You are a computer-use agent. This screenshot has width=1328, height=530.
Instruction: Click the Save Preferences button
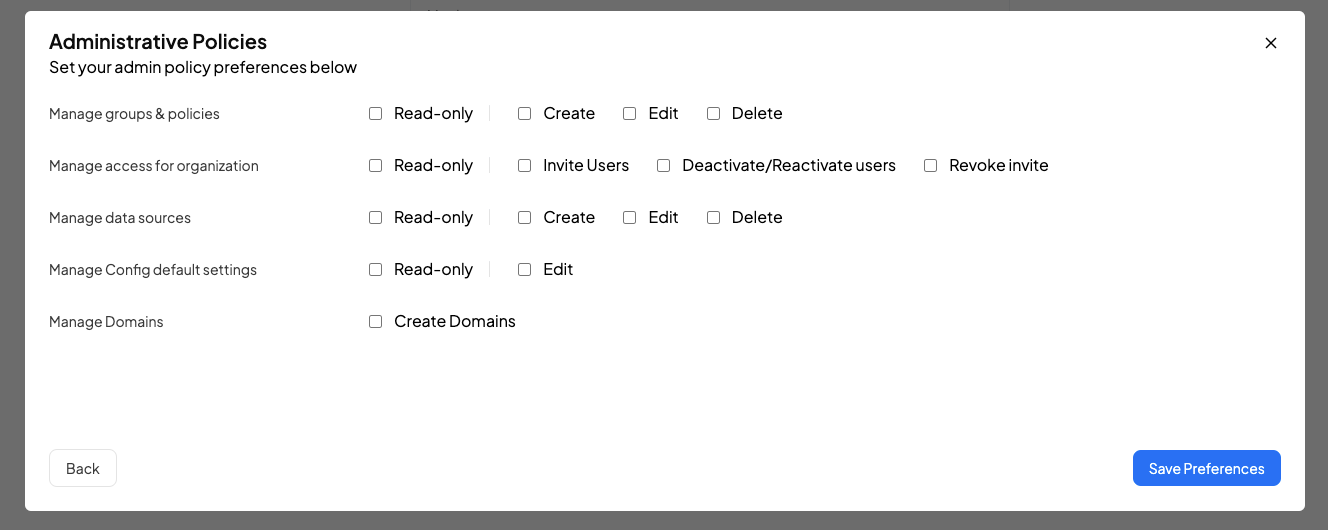tap(1206, 468)
